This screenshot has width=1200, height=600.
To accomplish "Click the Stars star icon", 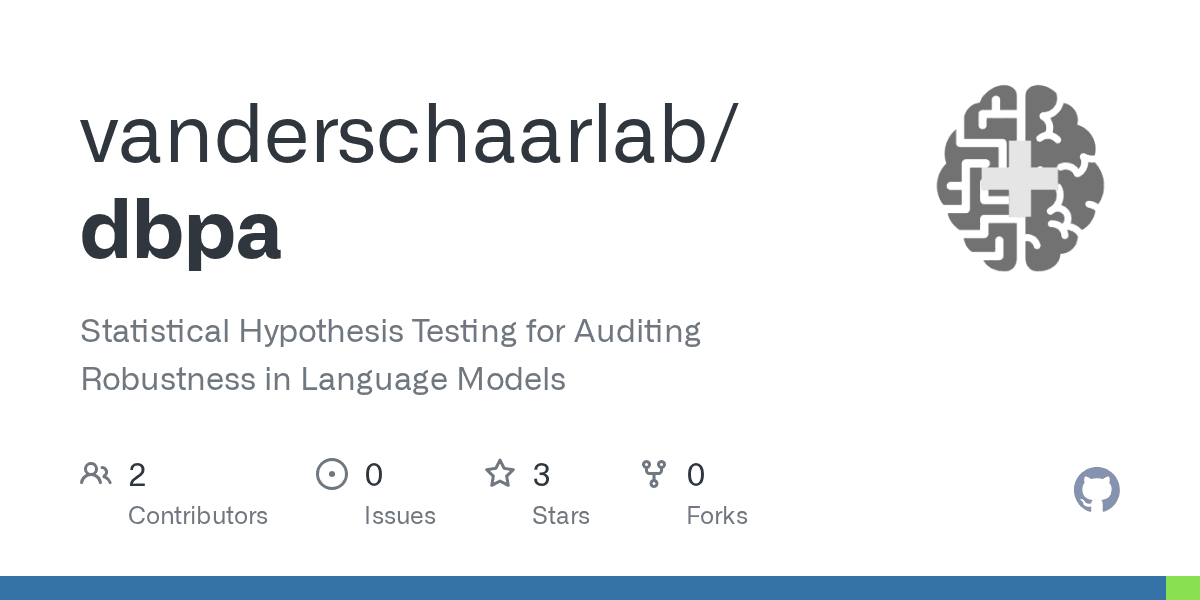I will 500,473.
